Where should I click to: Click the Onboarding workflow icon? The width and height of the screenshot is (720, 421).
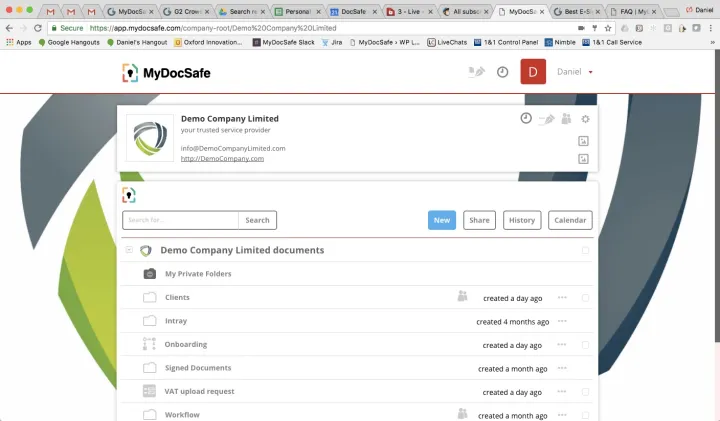coord(149,344)
